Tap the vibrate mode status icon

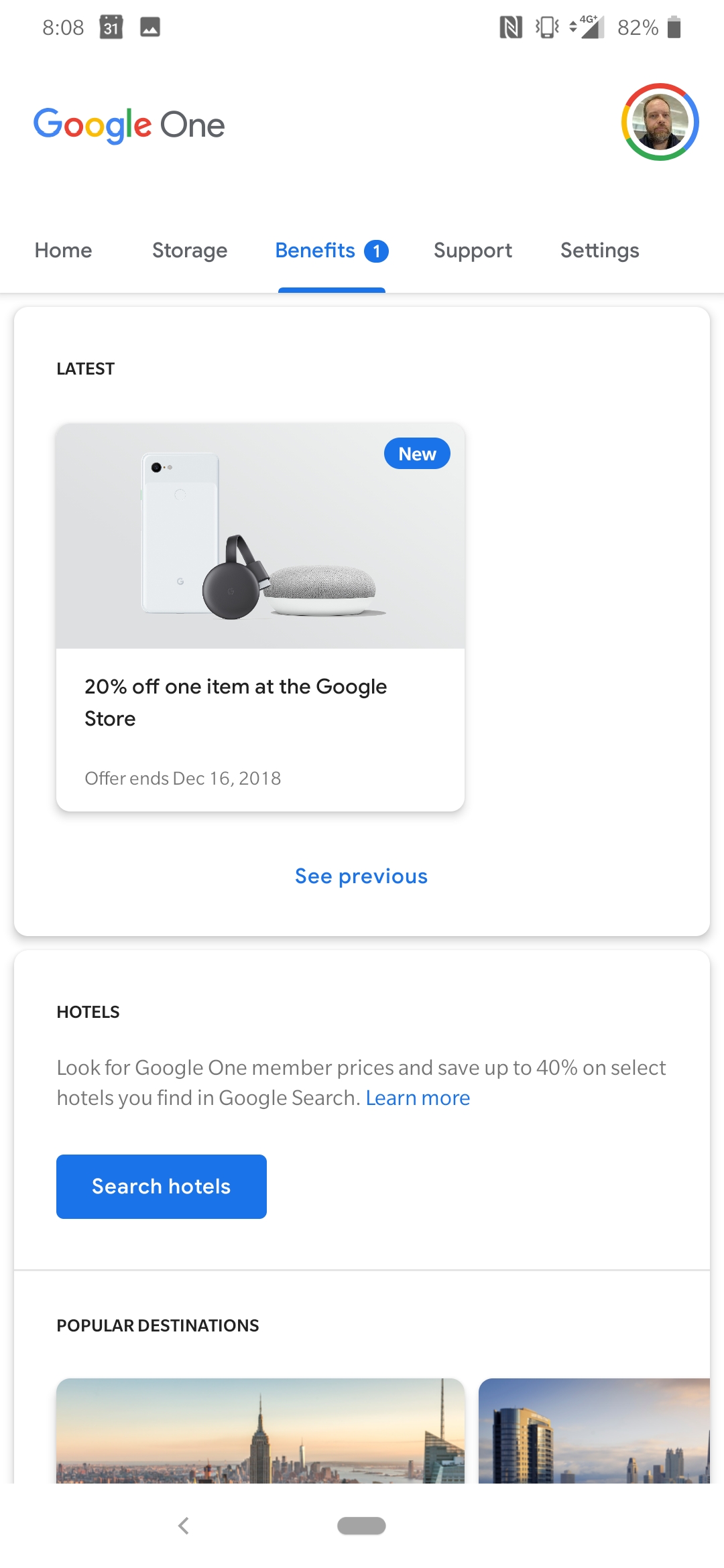coord(547,27)
